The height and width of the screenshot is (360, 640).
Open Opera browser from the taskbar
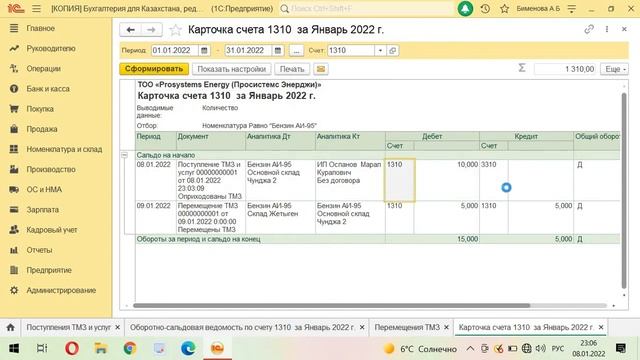pos(72,349)
